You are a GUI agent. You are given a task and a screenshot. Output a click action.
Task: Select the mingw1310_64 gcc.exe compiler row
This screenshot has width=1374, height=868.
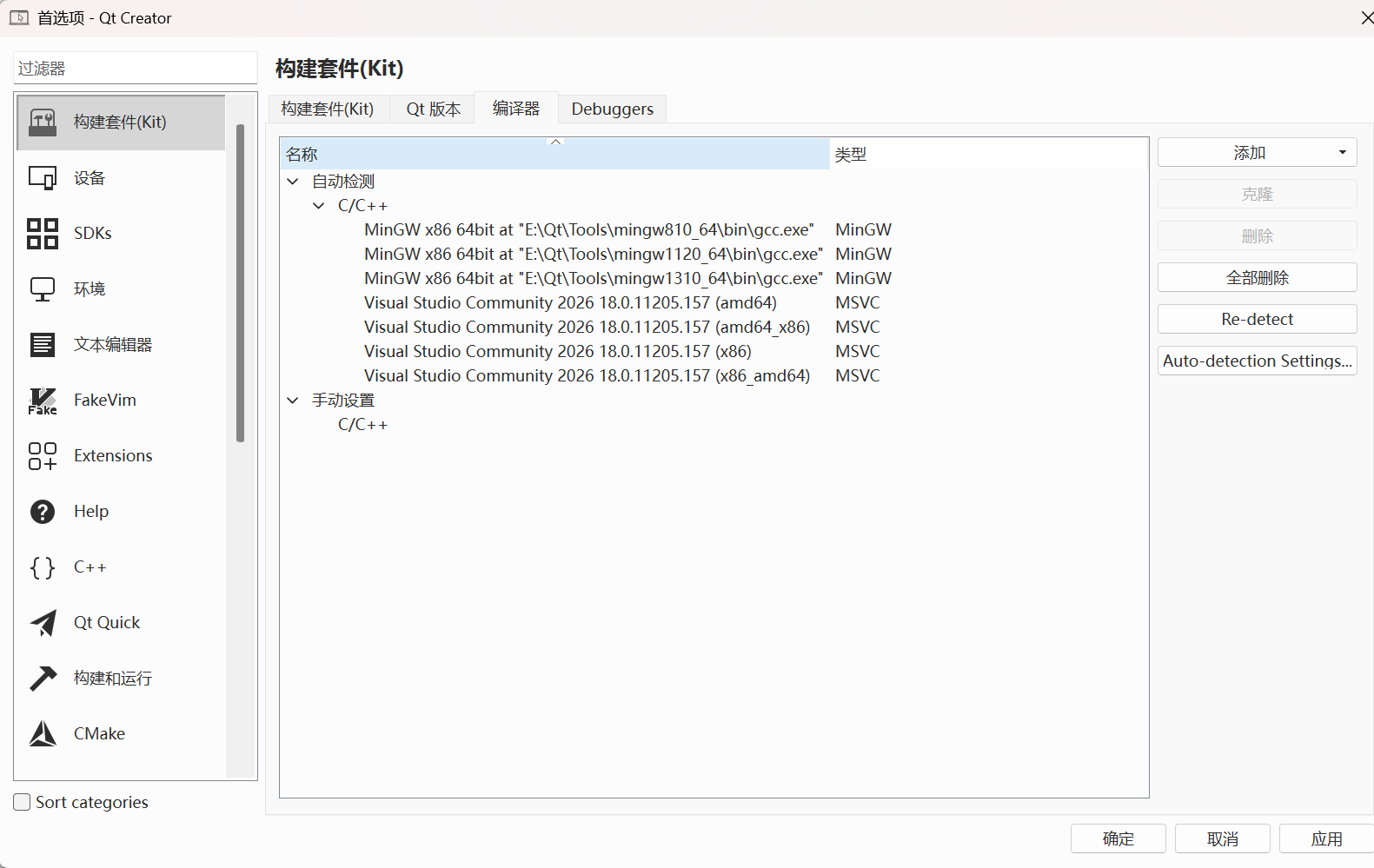(x=594, y=279)
